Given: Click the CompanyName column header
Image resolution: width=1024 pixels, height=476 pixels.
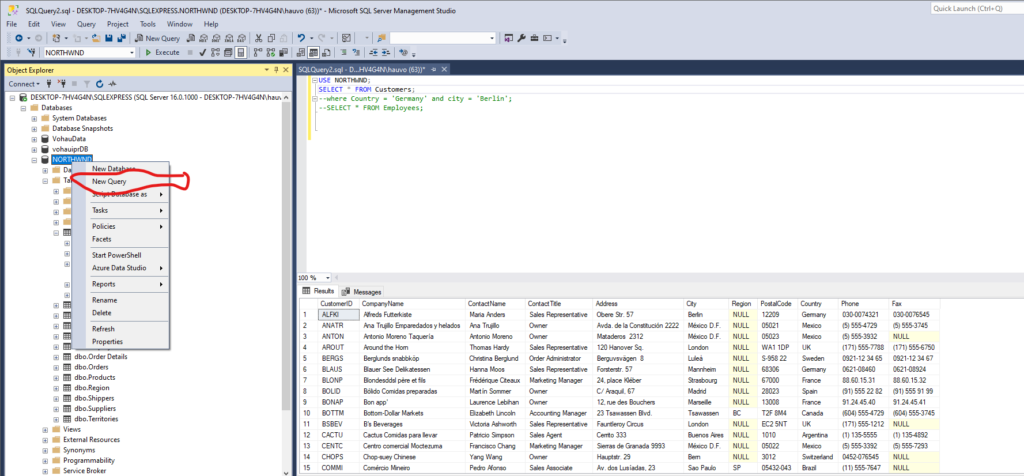Looking at the screenshot, I should point(413,304).
